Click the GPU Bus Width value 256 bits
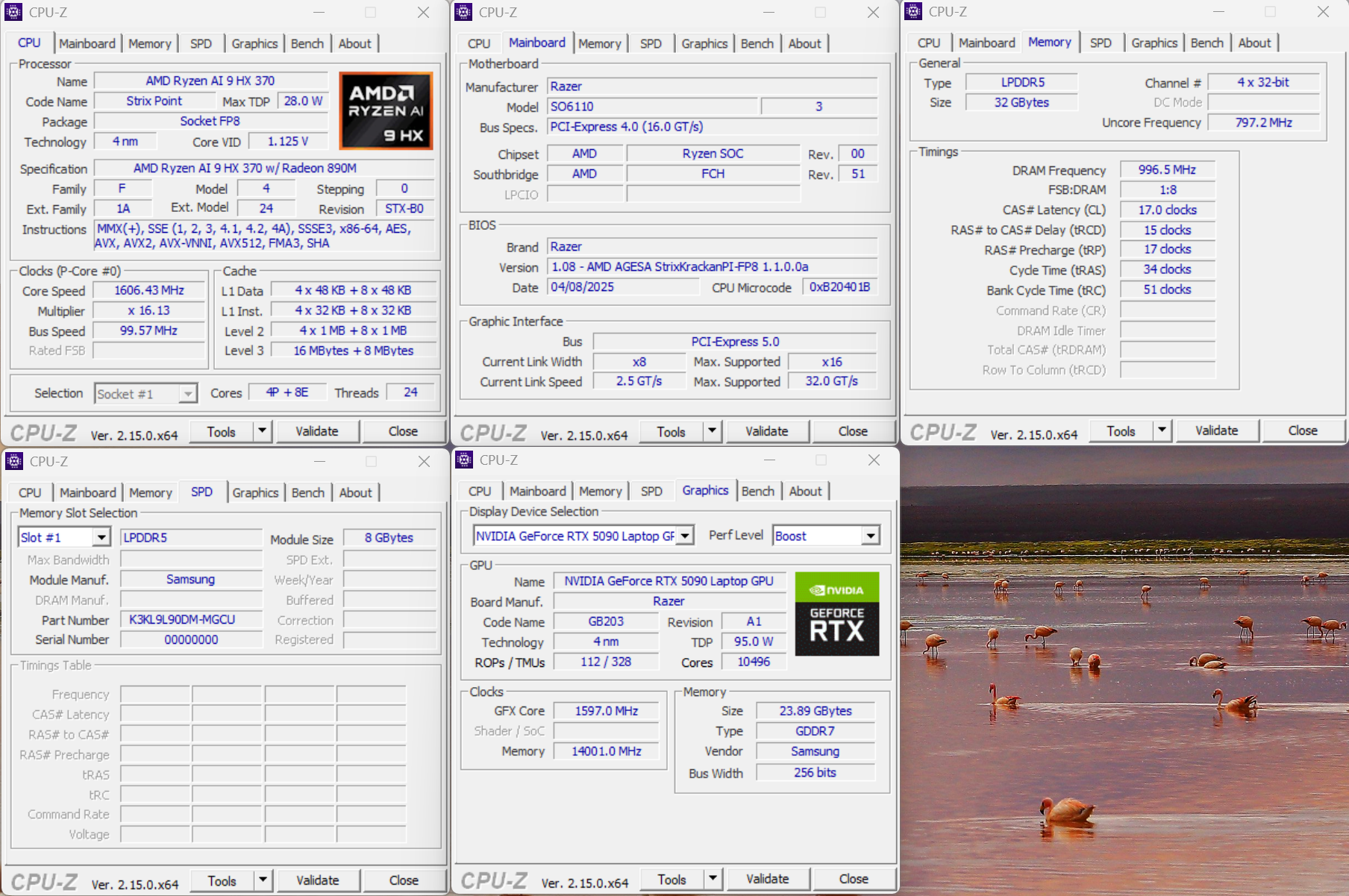The image size is (1349, 896). 815,773
